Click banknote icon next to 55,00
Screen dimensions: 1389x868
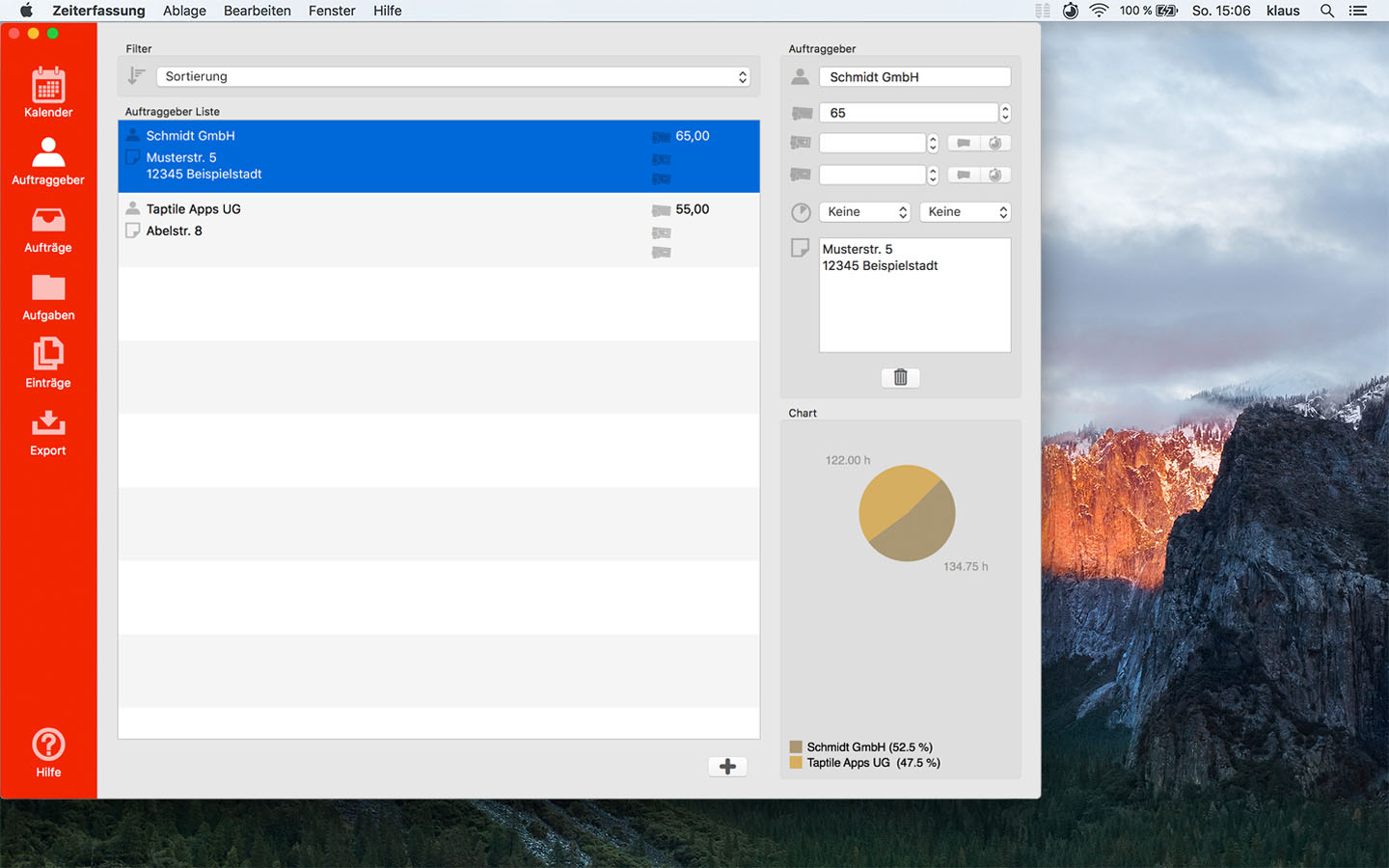(x=661, y=210)
